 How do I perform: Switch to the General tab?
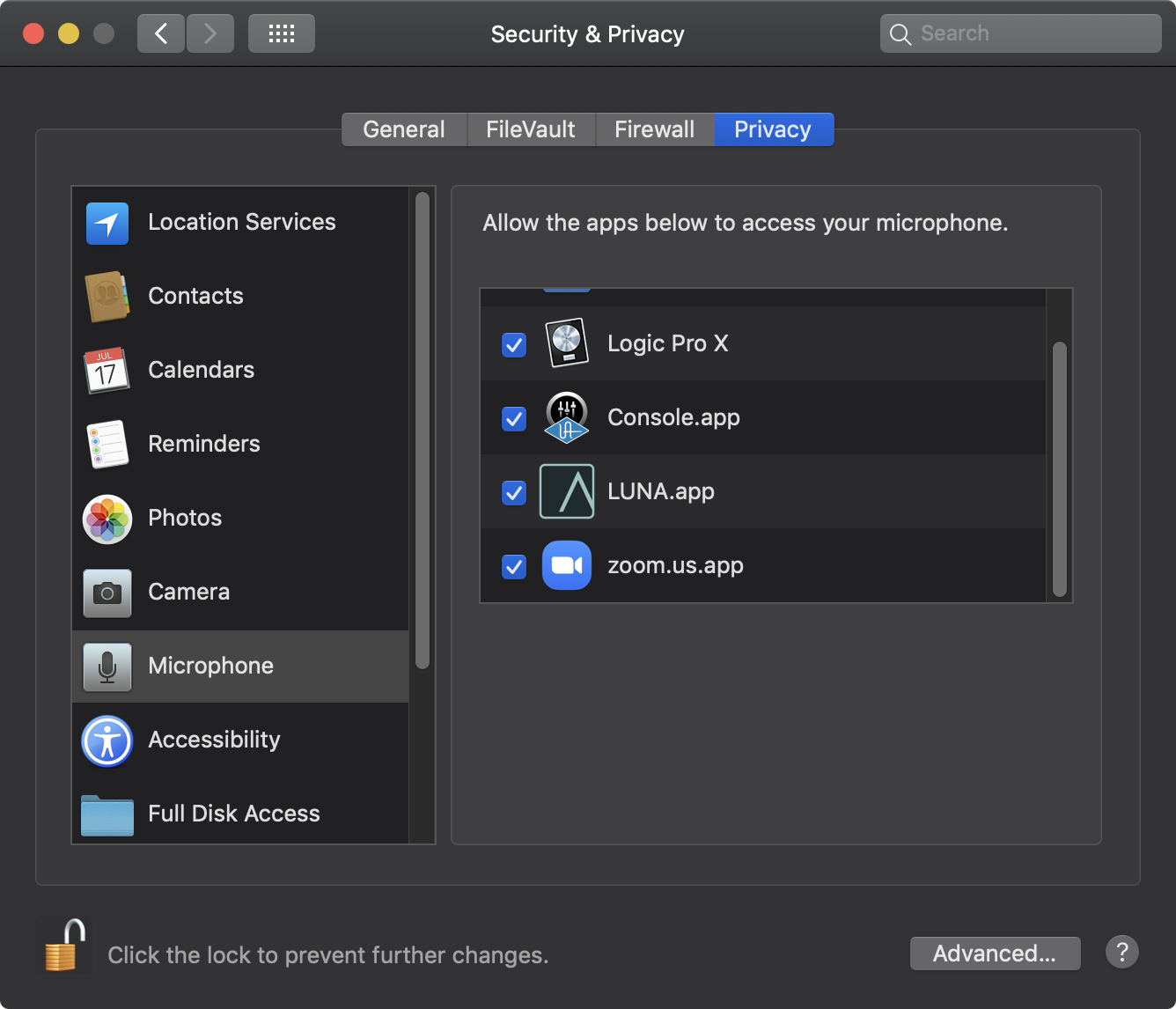tap(404, 129)
